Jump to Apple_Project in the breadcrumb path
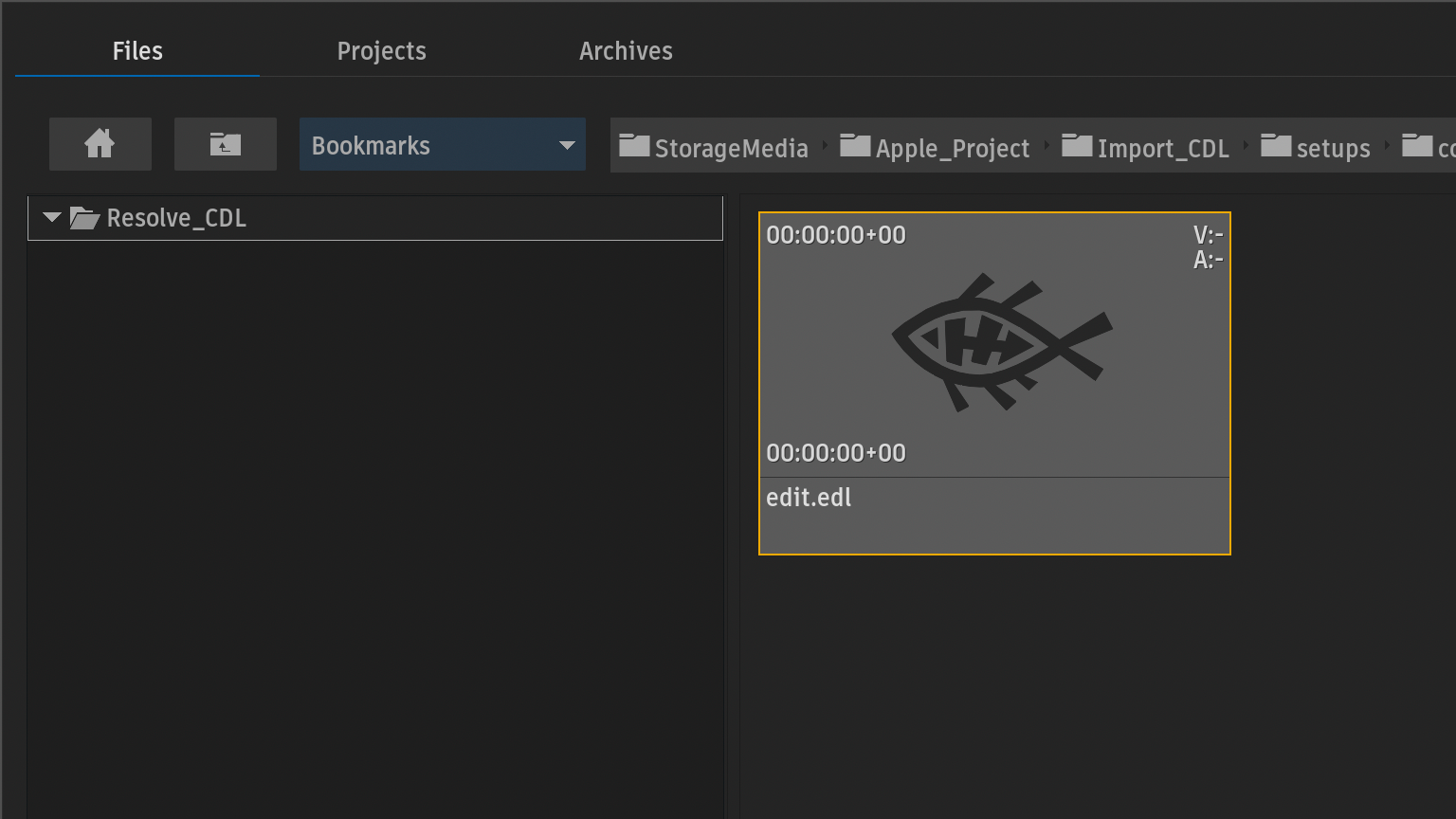The image size is (1456, 819). point(952,149)
